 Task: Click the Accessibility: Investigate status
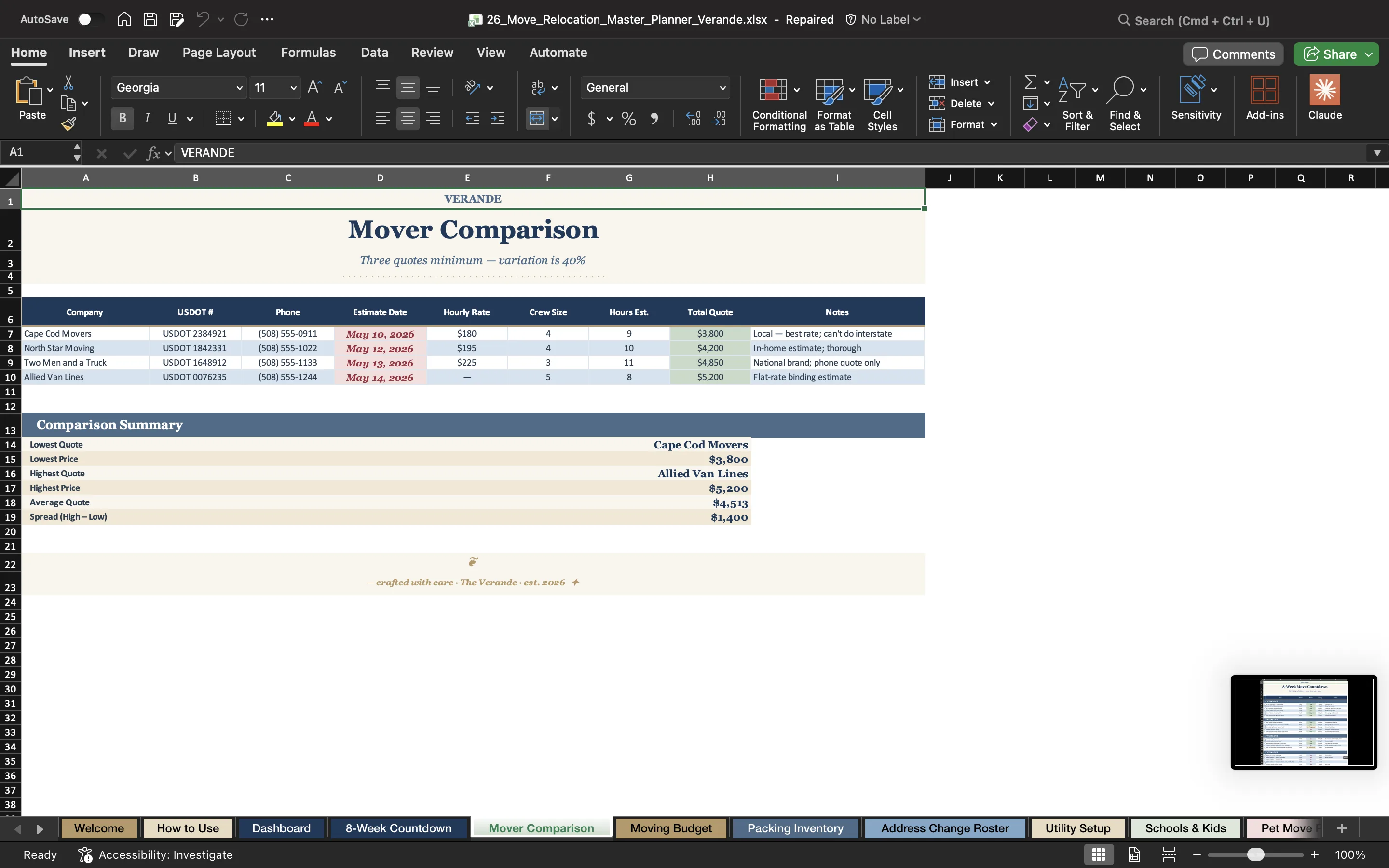pos(155,855)
